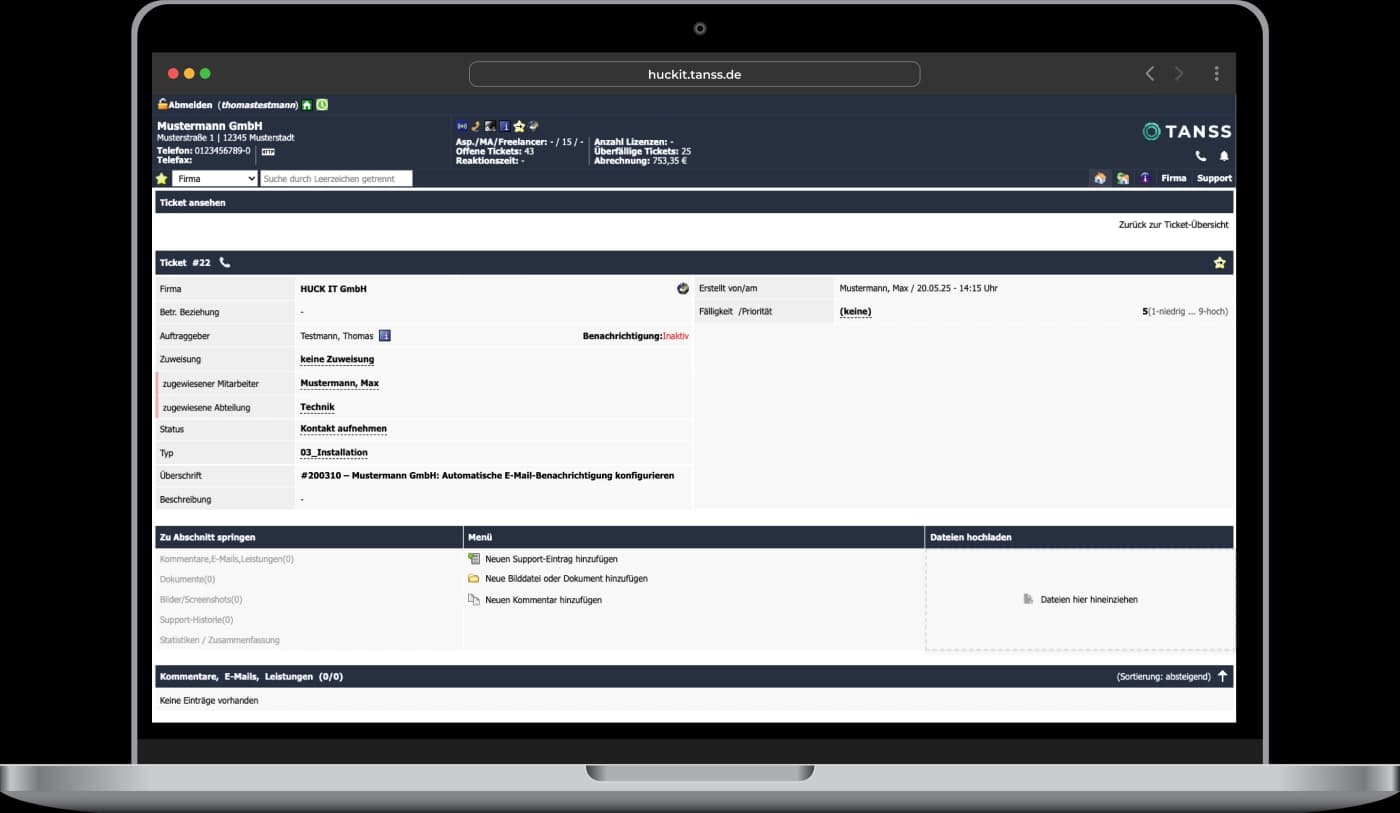Mark ticket as favorite with star icon
This screenshot has width=1400, height=813.
(x=1219, y=263)
